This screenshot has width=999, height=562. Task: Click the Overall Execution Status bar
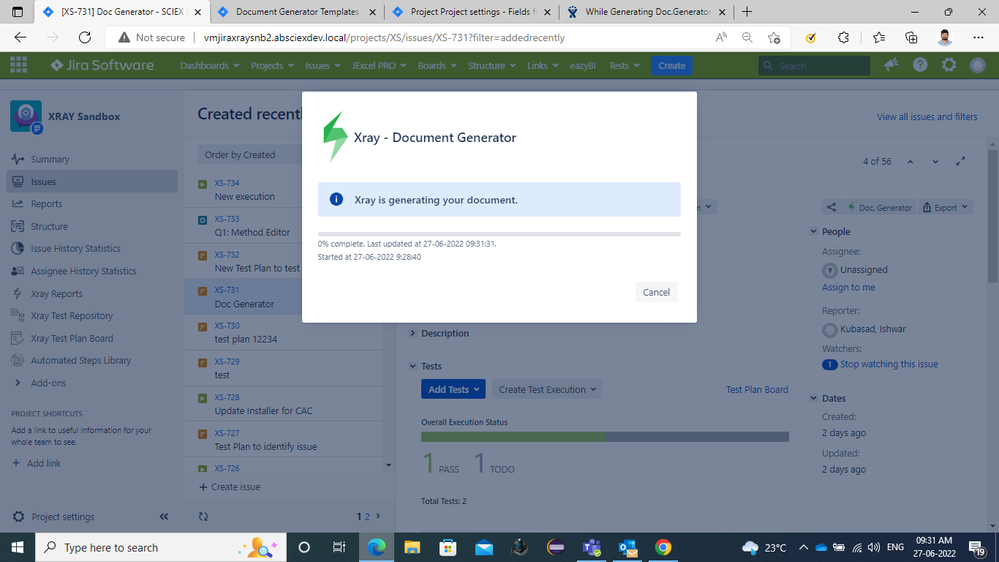click(x=605, y=436)
